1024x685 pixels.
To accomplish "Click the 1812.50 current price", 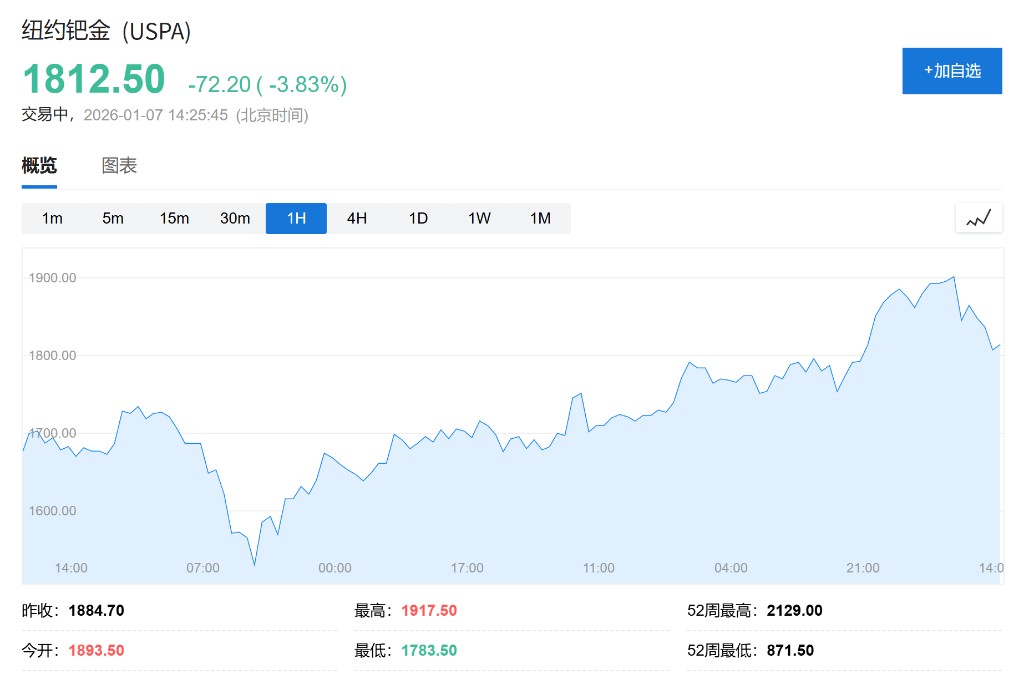I will pyautogui.click(x=93, y=79).
